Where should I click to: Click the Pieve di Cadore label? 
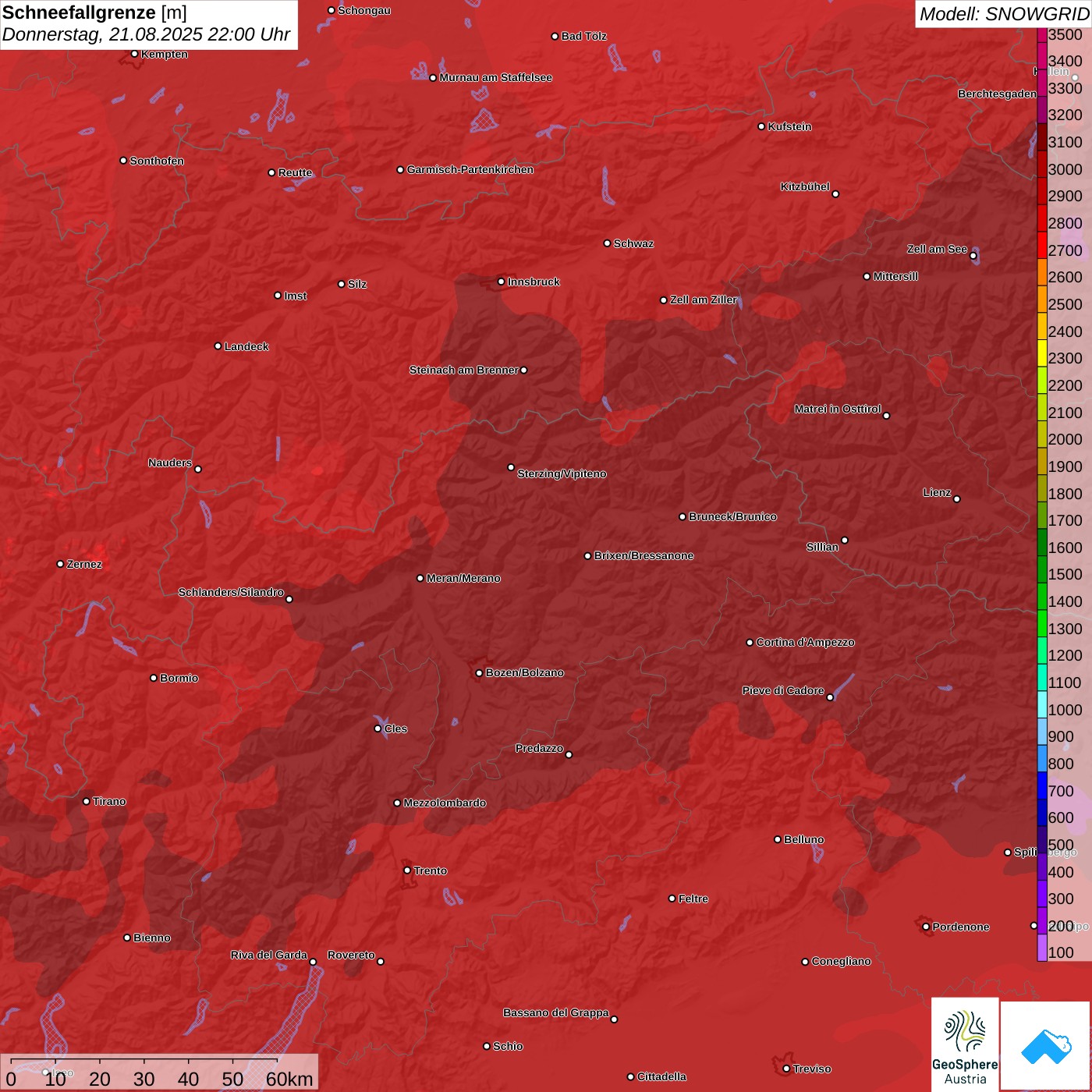pos(783,690)
